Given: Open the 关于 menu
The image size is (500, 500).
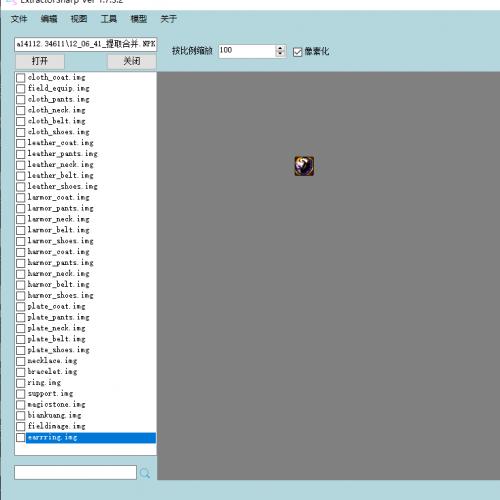Looking at the screenshot, I should point(168,19).
